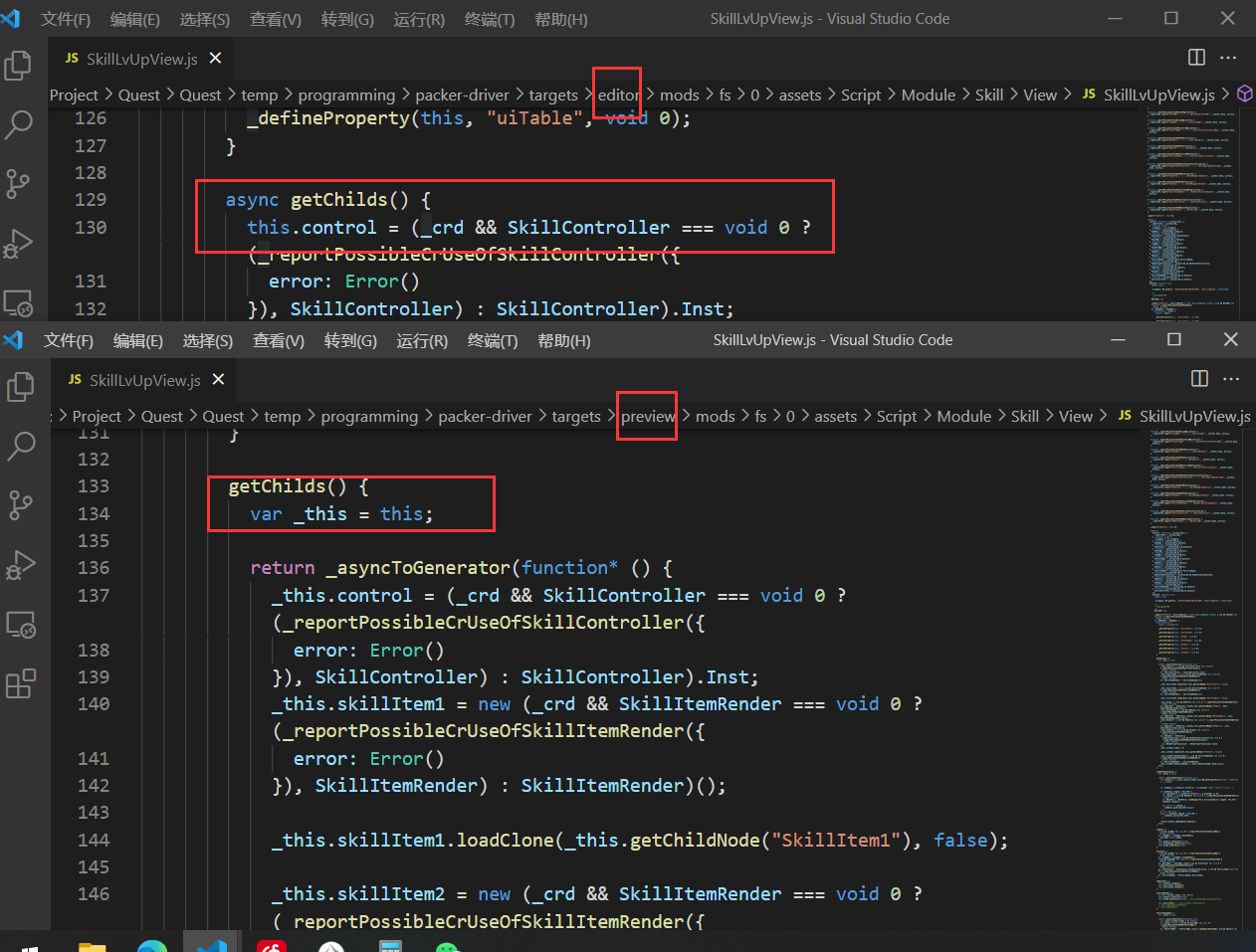The height and width of the screenshot is (952, 1256).
Task: Open Run and Debug in the lower window
Action: 21,565
